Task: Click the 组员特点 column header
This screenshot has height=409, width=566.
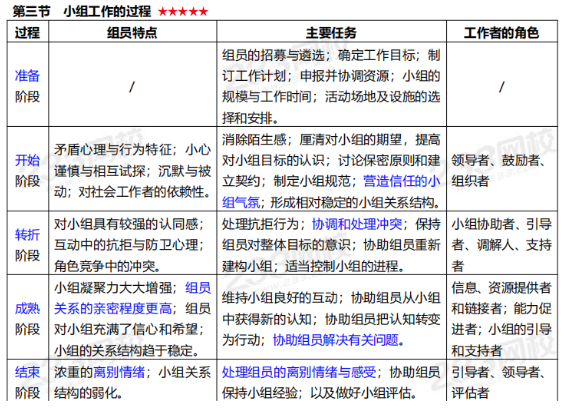Action: click(x=132, y=32)
